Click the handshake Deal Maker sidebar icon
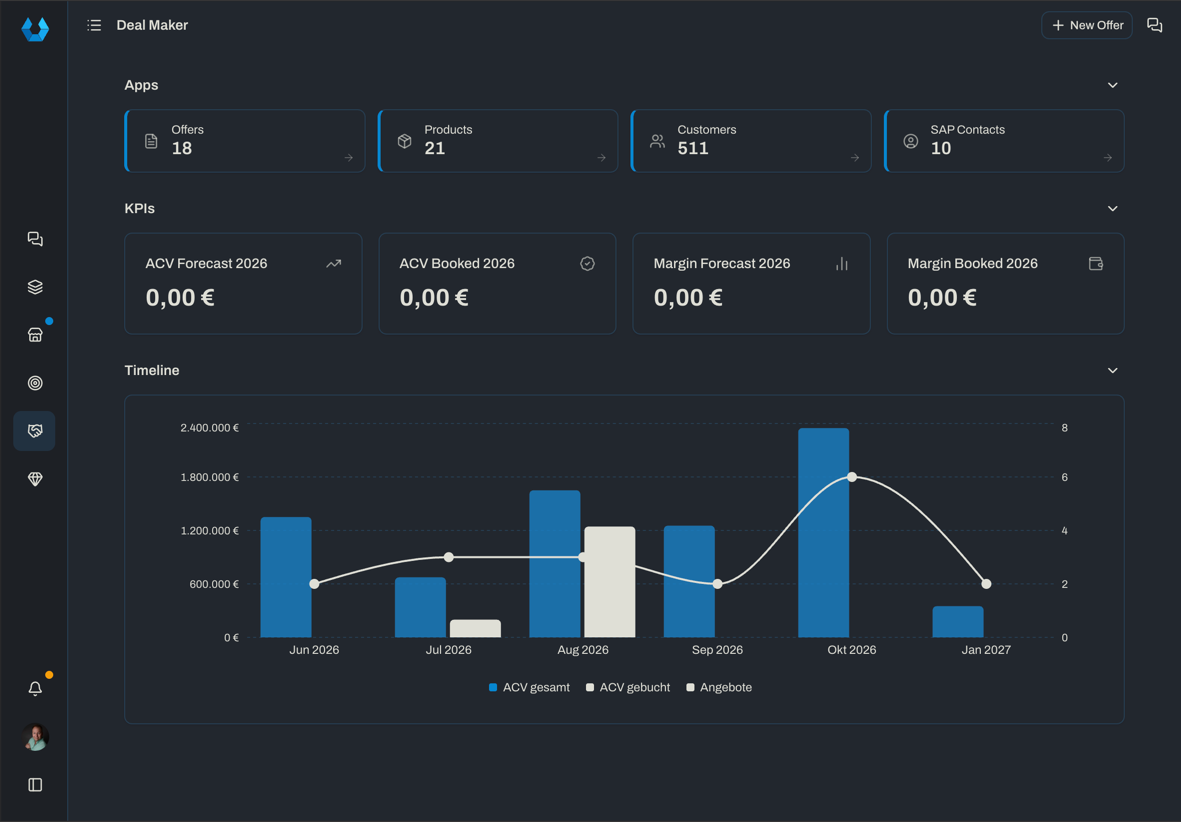Screen dimensions: 1181x822 (35, 431)
